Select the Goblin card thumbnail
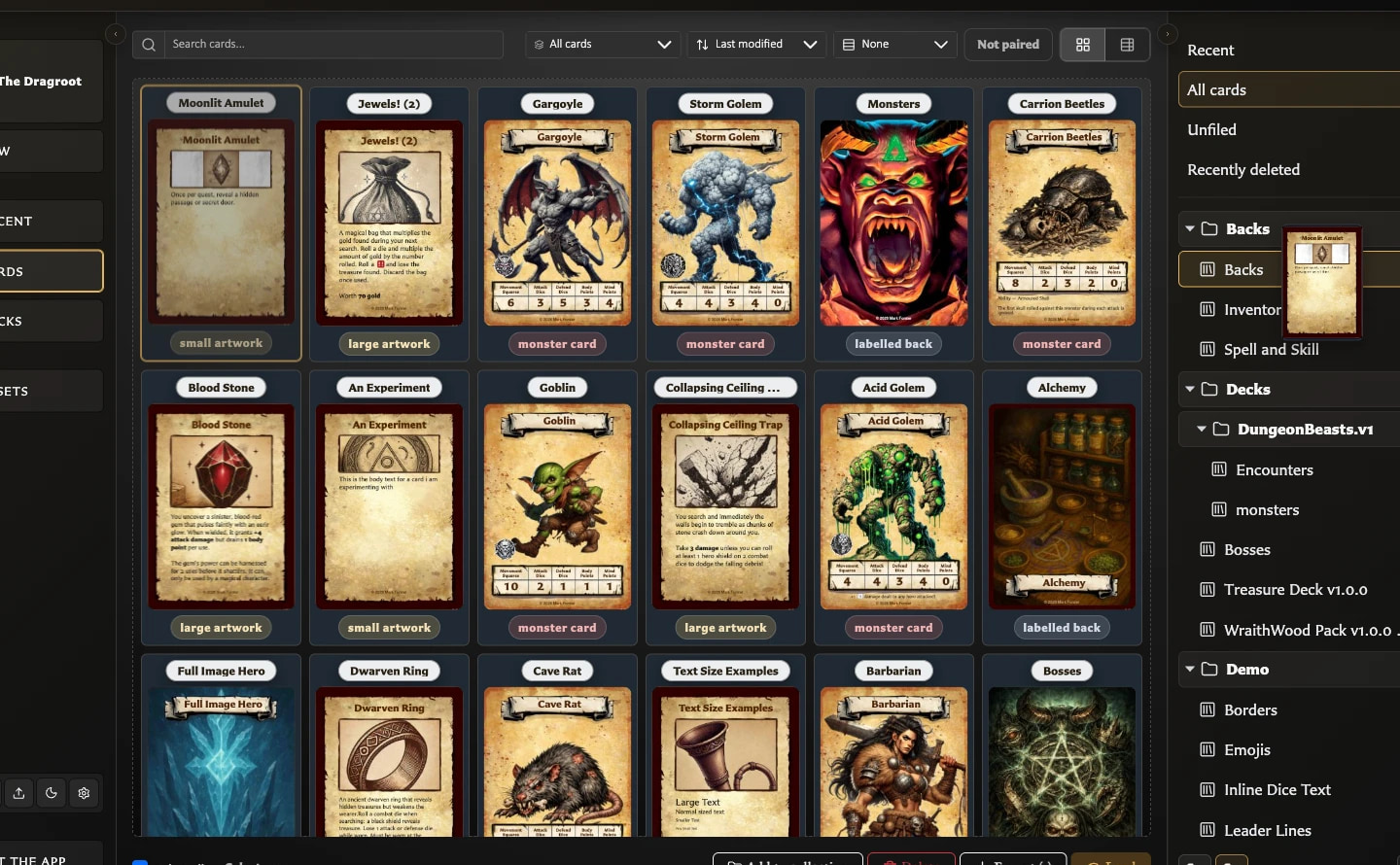 pos(557,506)
